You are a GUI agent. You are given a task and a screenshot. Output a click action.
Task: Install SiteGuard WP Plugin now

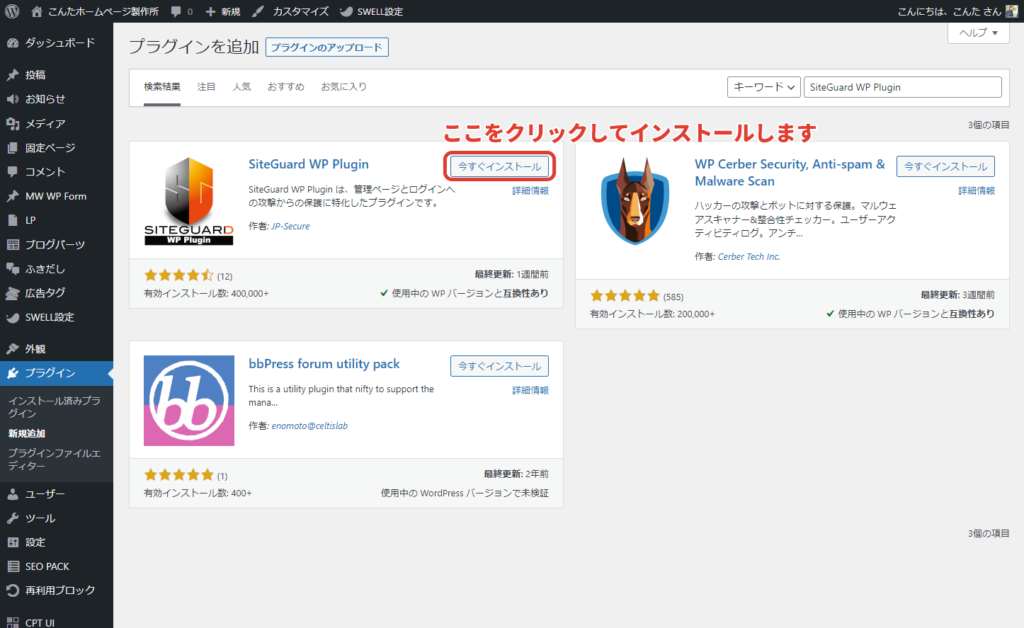(x=500, y=166)
